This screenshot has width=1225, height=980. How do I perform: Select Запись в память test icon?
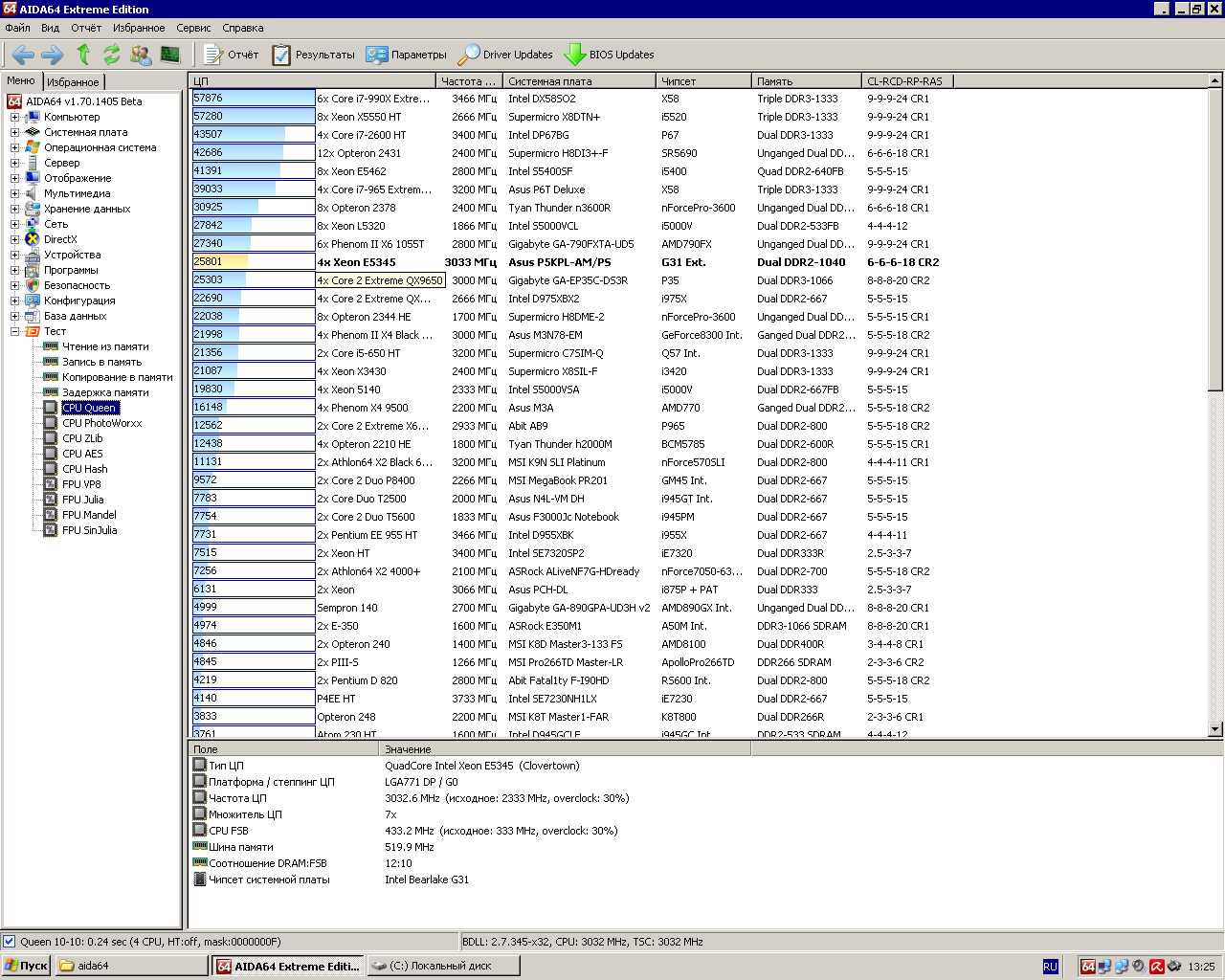(51, 362)
